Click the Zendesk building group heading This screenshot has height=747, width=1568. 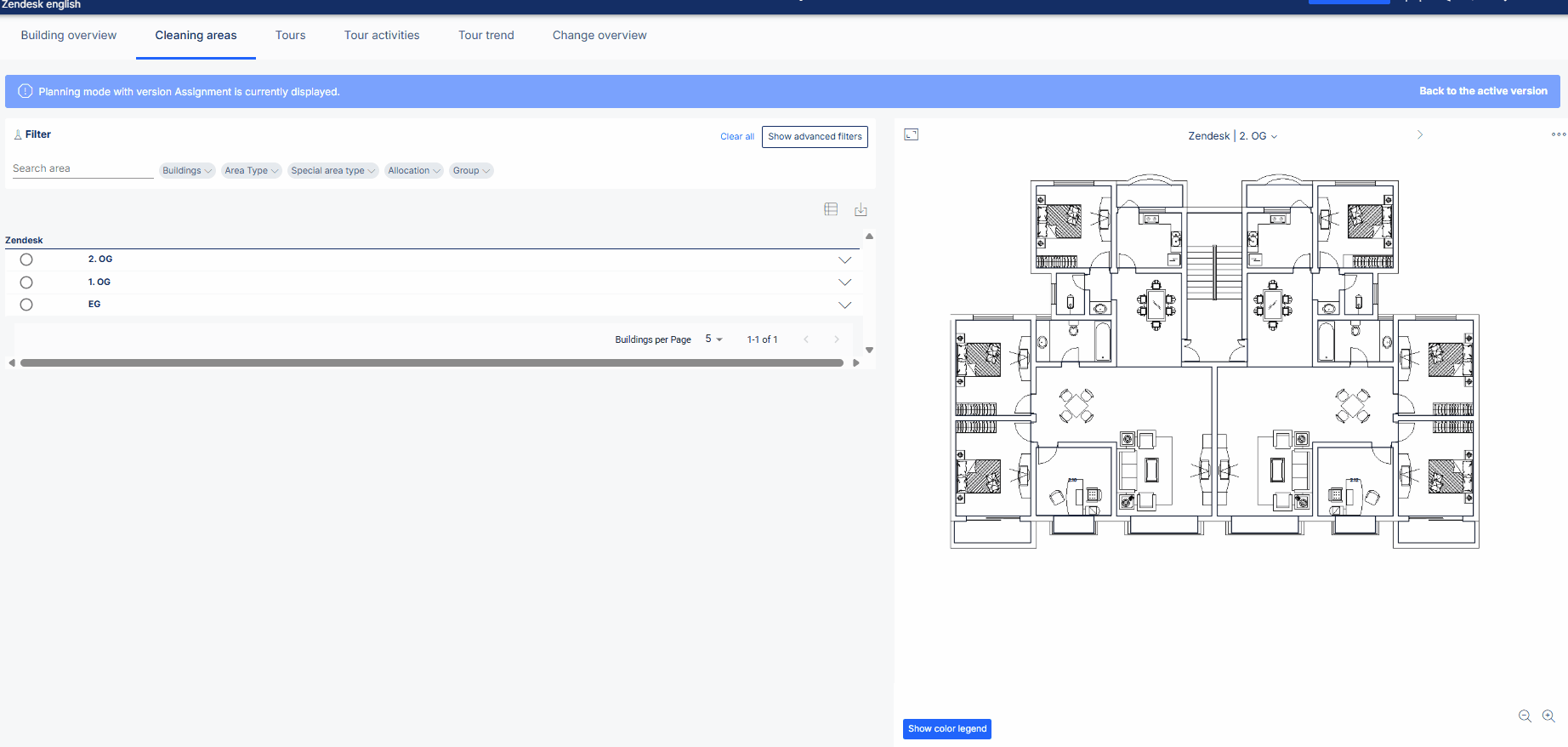(24, 240)
